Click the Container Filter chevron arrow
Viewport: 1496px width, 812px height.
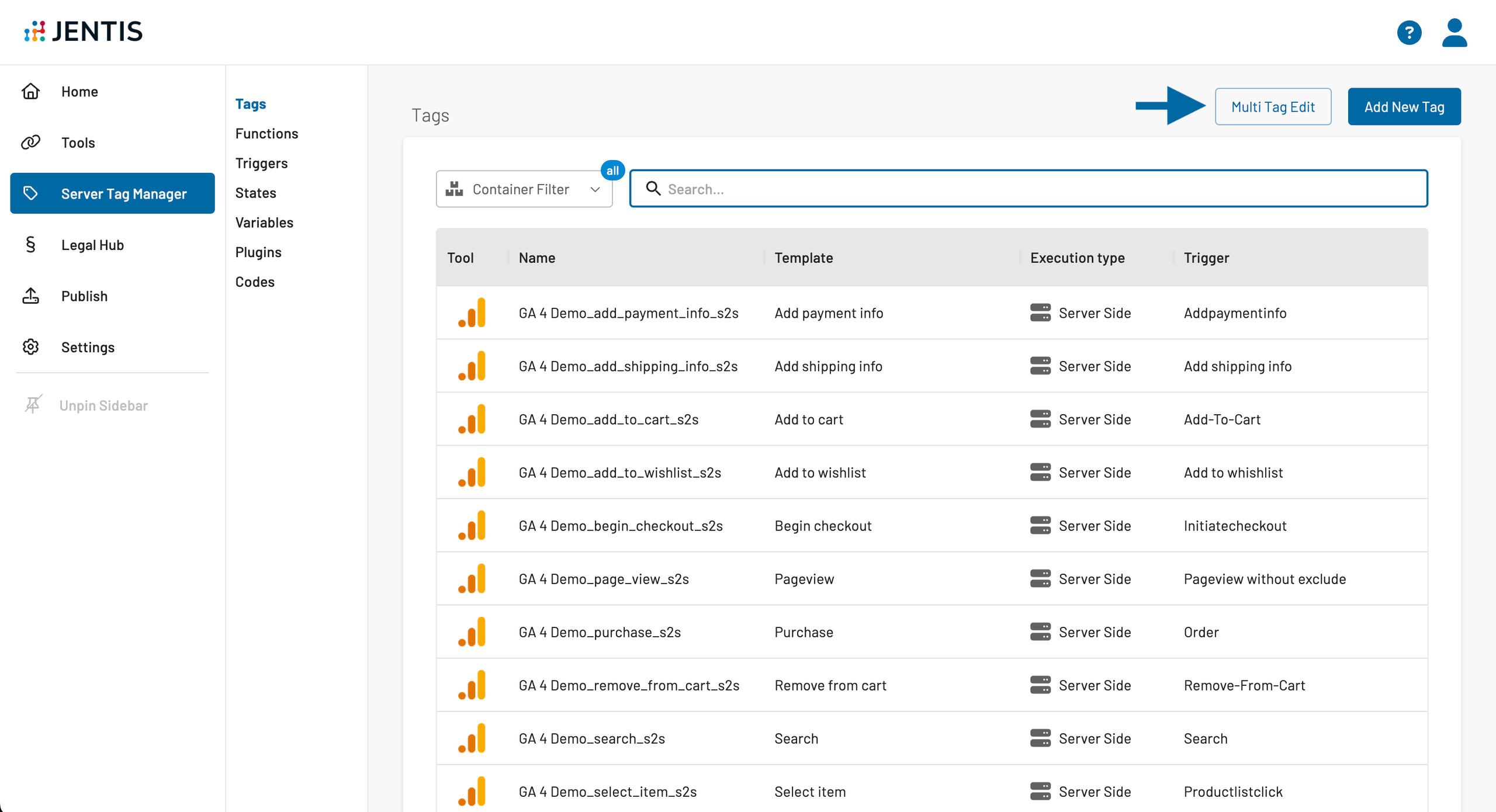[x=595, y=189]
